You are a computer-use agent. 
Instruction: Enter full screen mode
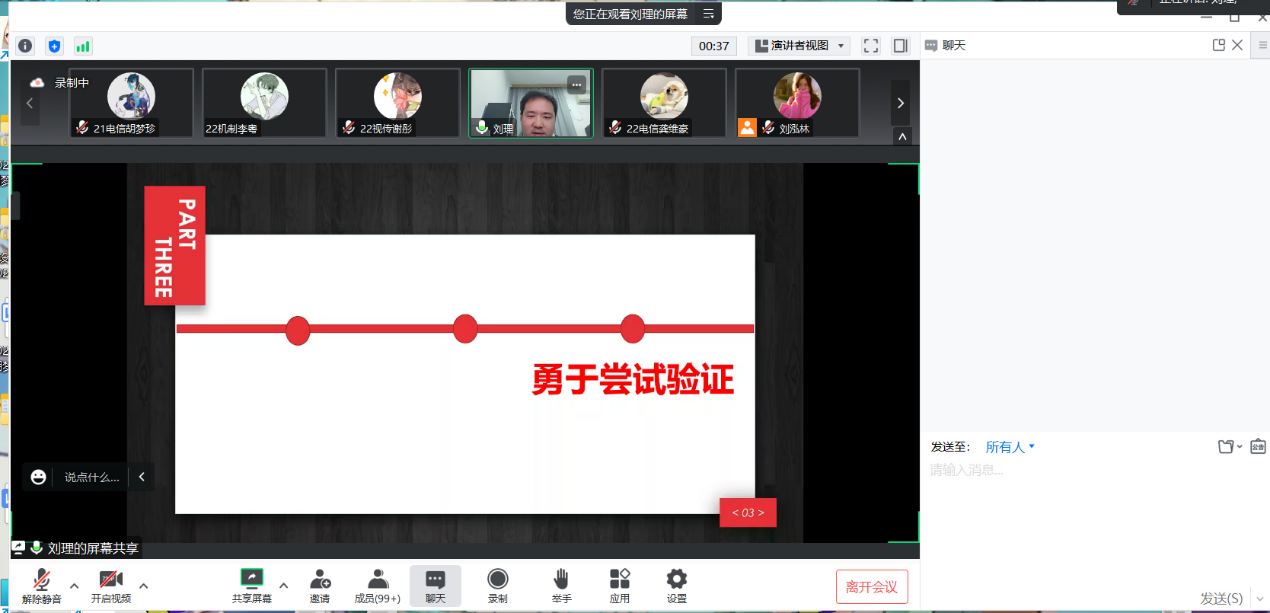coord(870,46)
